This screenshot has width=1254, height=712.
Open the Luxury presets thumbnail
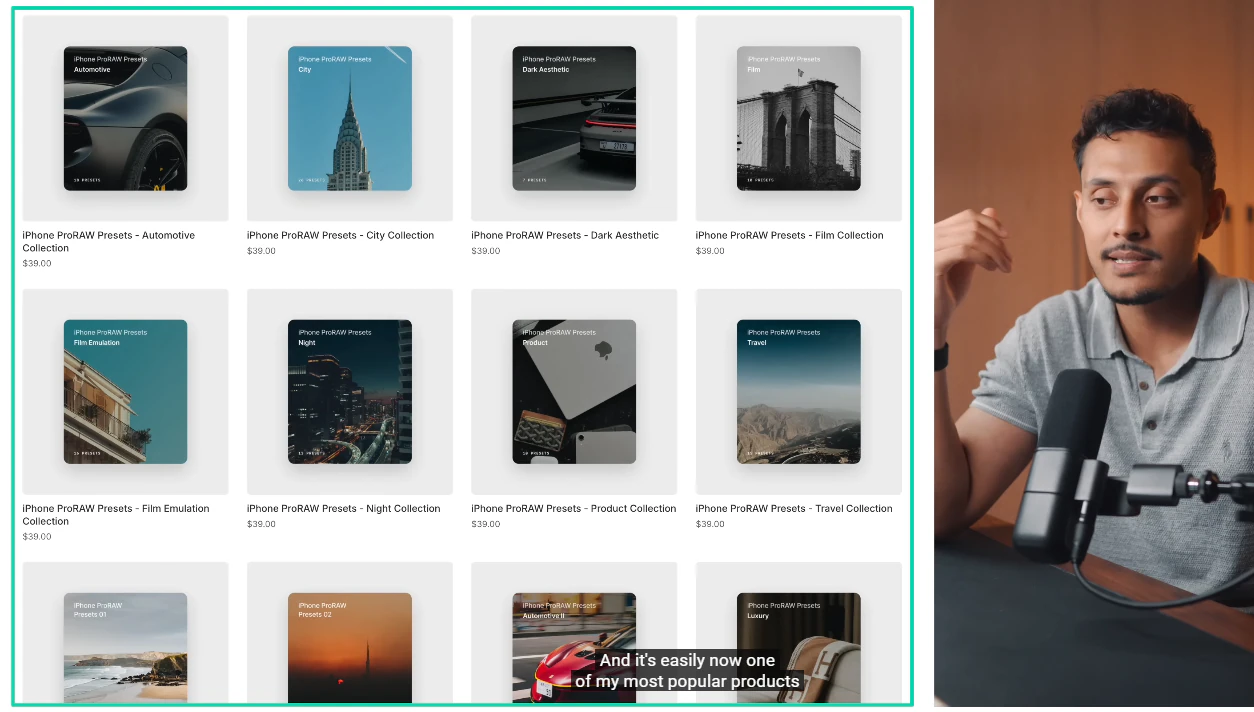click(799, 634)
